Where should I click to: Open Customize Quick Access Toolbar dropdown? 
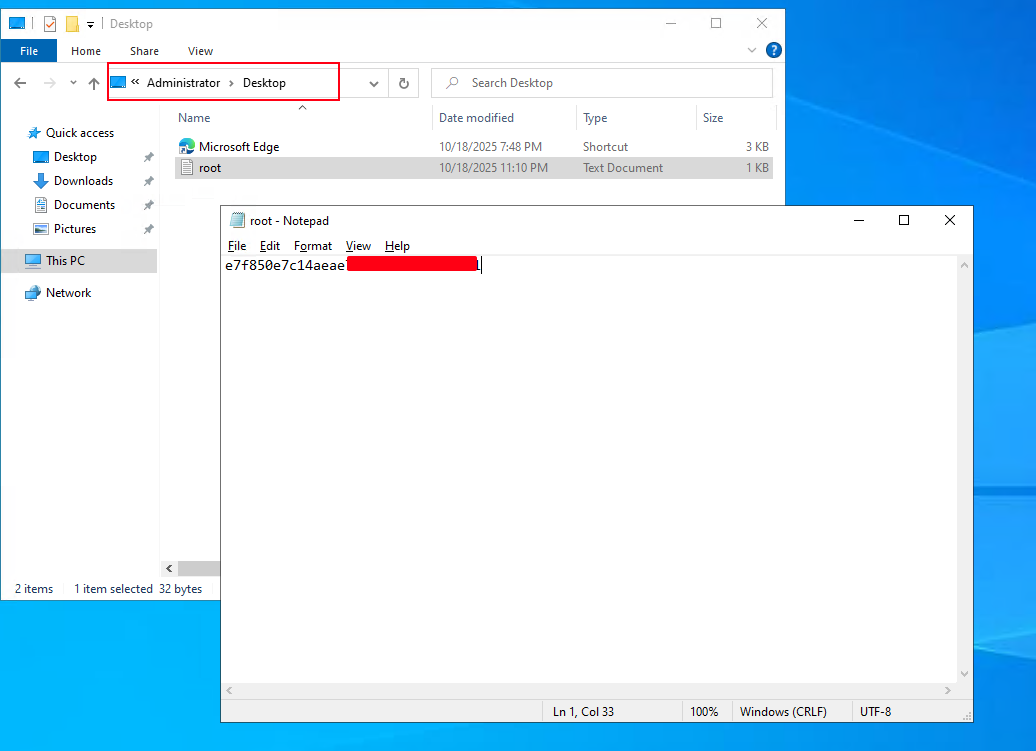coord(91,24)
